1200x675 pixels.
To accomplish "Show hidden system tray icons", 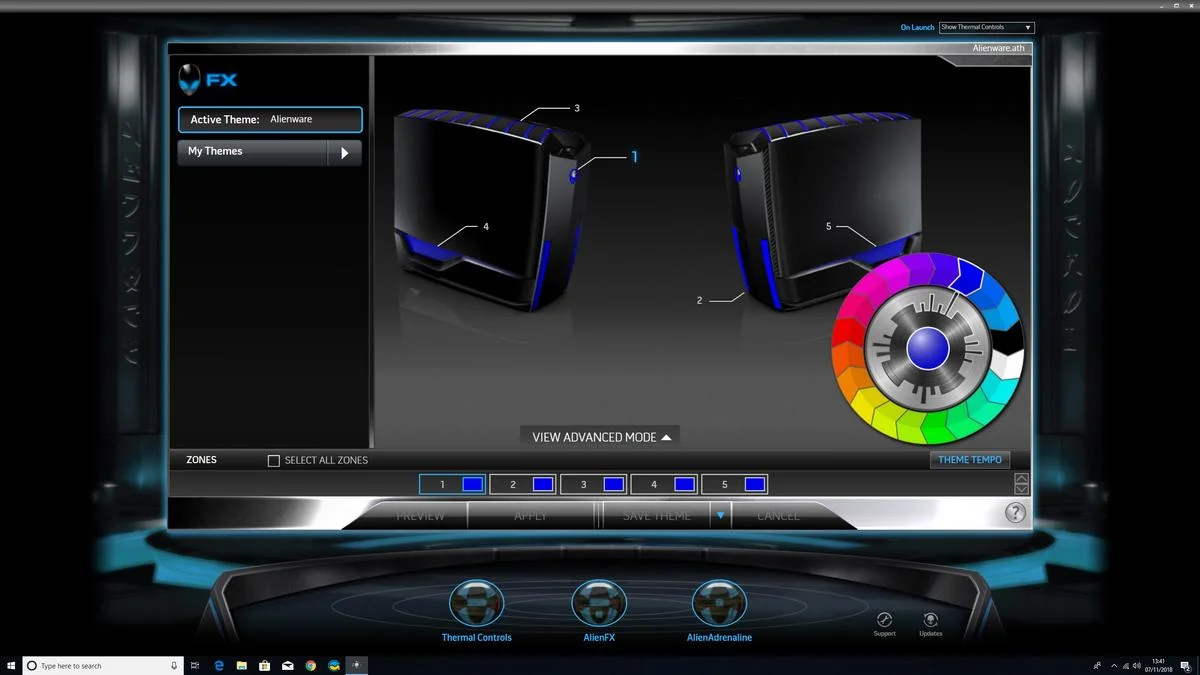I will pos(1114,665).
